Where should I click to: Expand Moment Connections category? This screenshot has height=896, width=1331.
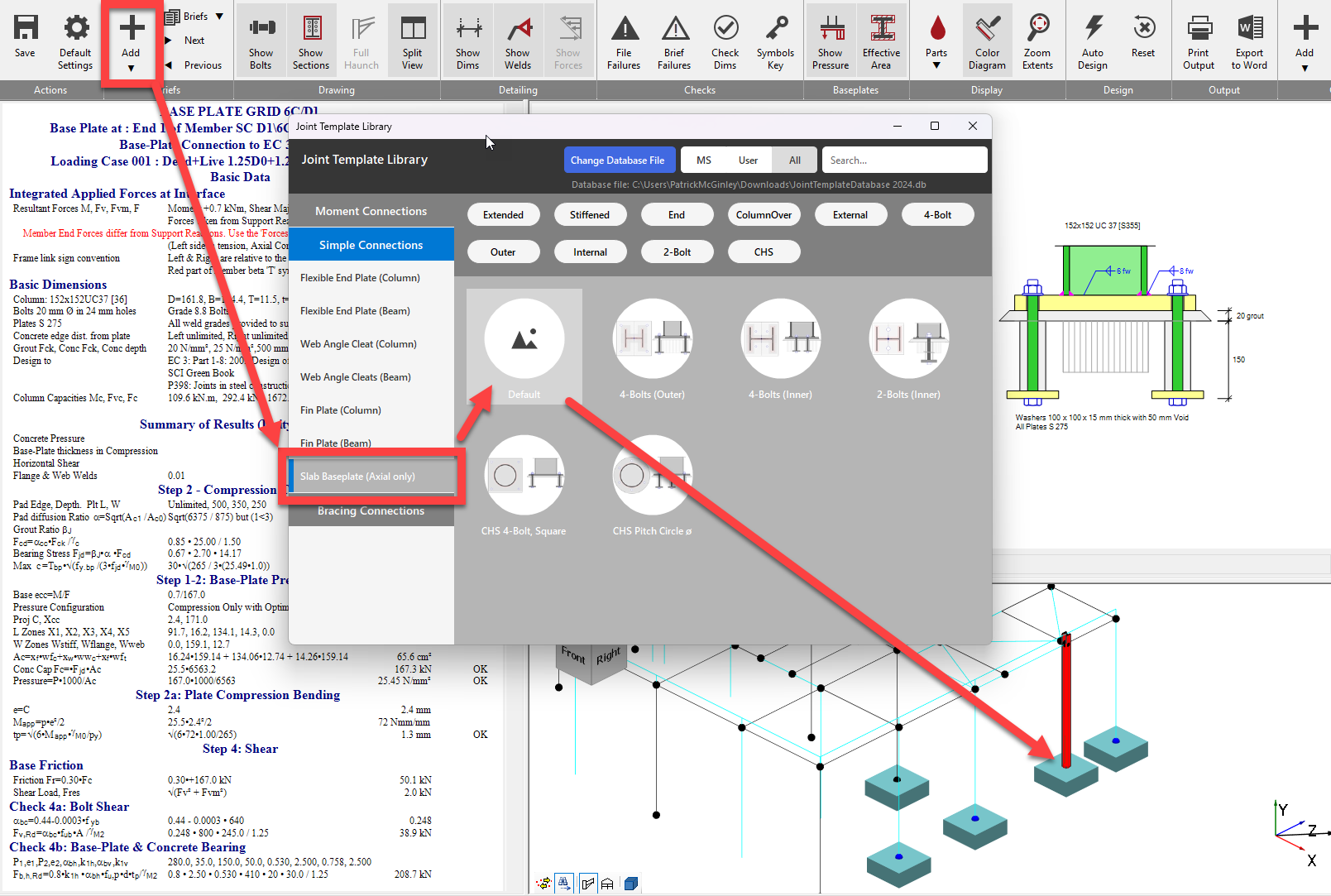pyautogui.click(x=371, y=211)
